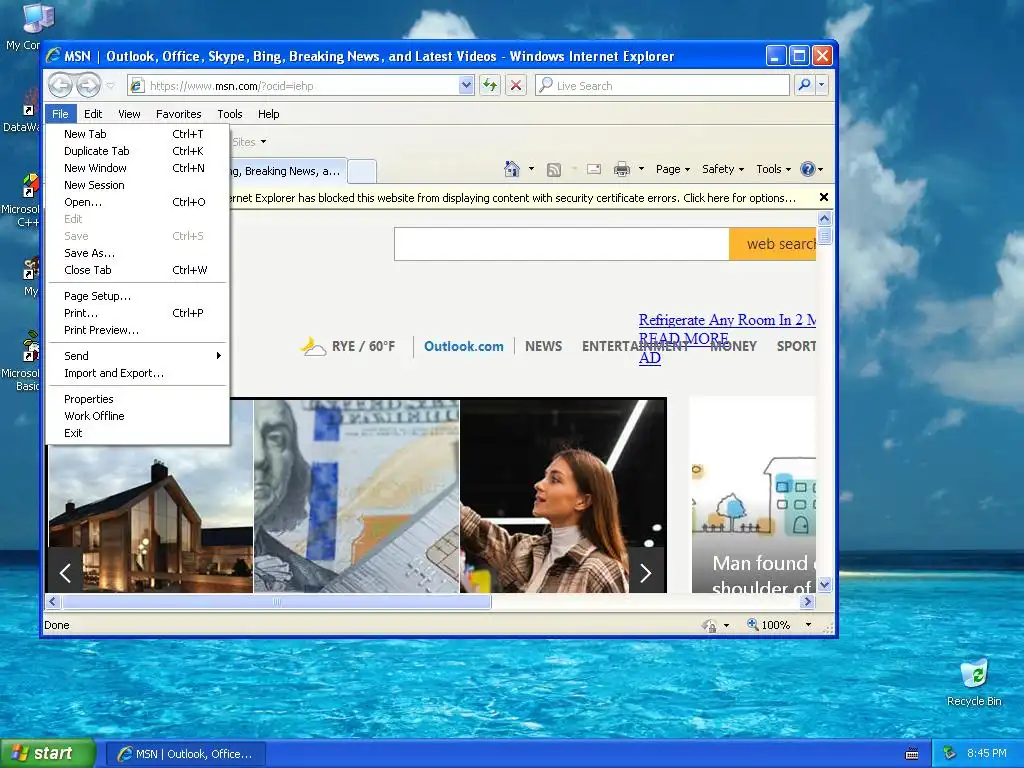1024x768 pixels.
Task: Click the blue Help question mark icon
Action: point(808,169)
